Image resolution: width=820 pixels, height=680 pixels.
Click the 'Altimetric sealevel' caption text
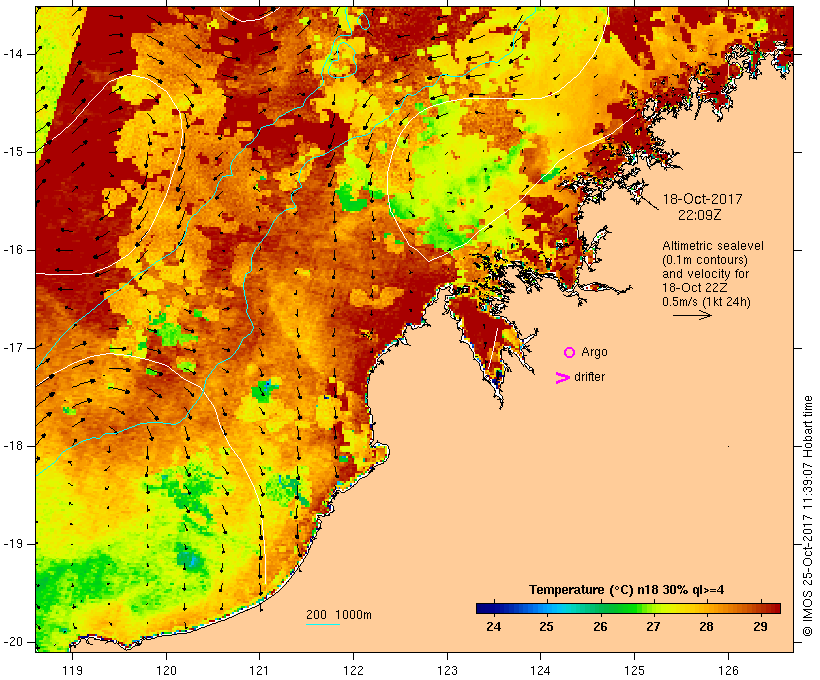tap(713, 246)
